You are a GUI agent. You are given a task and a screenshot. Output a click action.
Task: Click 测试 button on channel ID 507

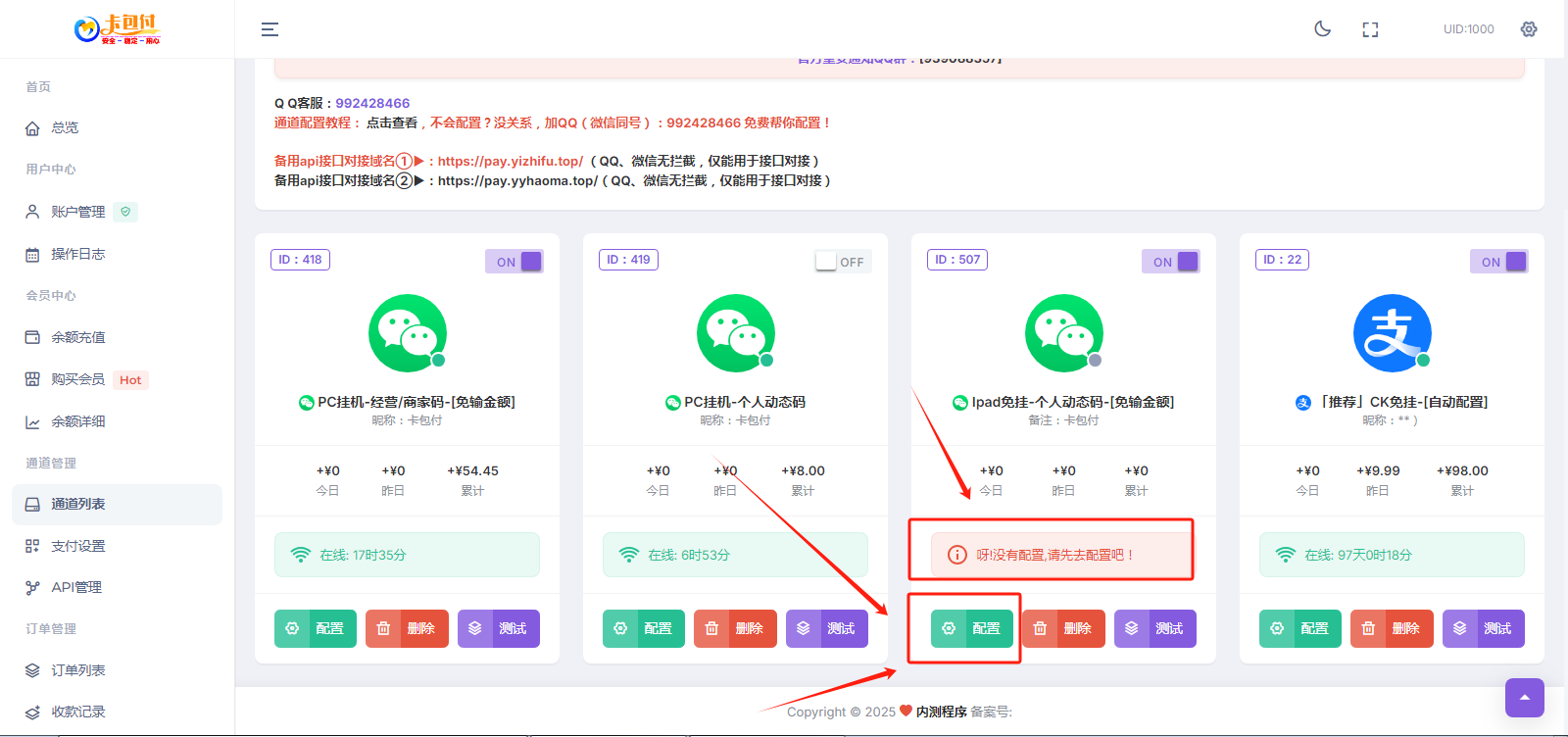tap(1155, 628)
